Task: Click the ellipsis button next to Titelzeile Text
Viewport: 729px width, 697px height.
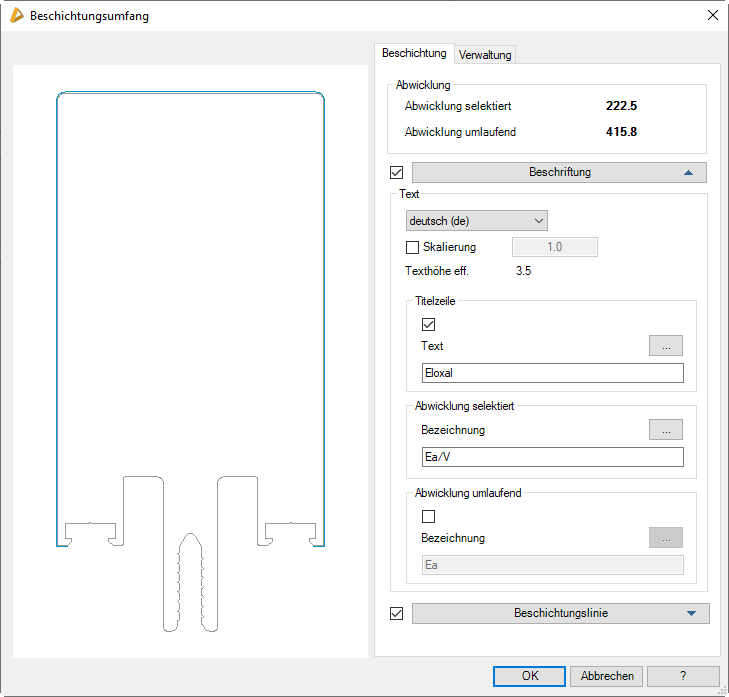Action: tap(666, 346)
